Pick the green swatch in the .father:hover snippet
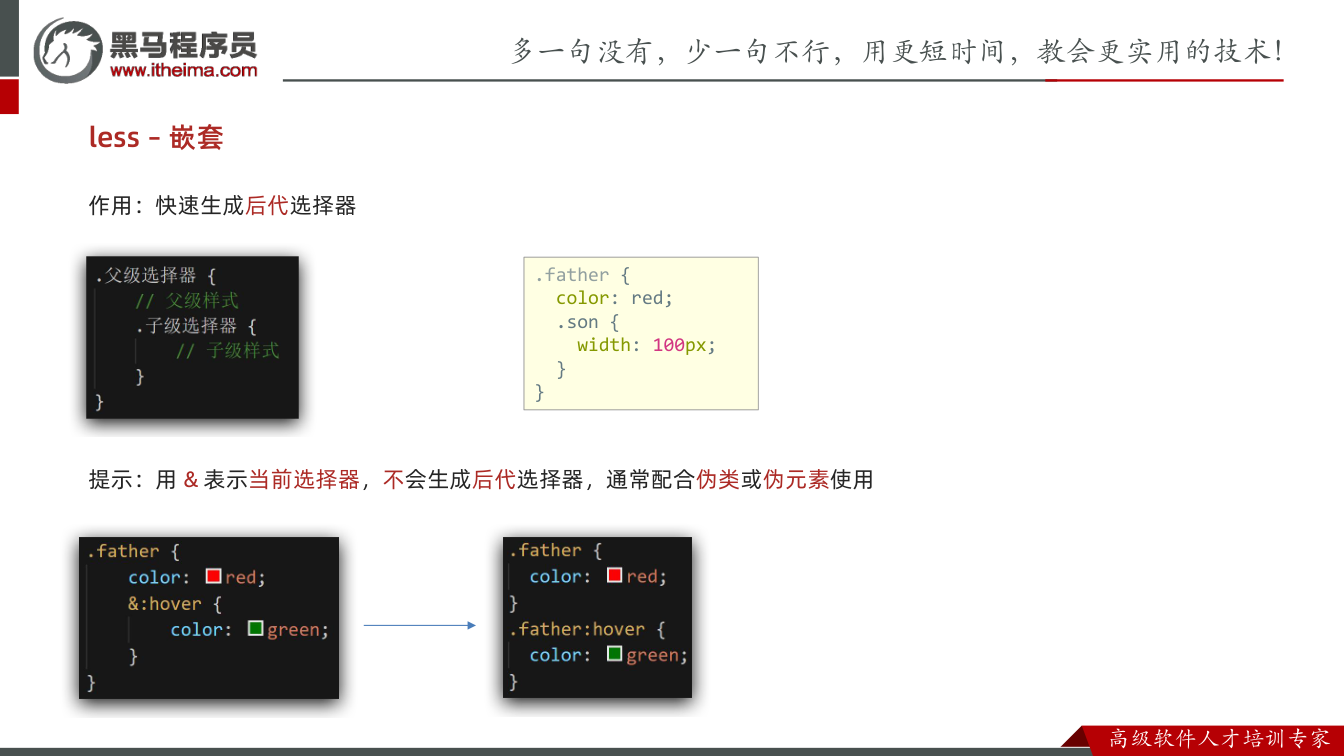The height and width of the screenshot is (756, 1344). [x=615, y=654]
